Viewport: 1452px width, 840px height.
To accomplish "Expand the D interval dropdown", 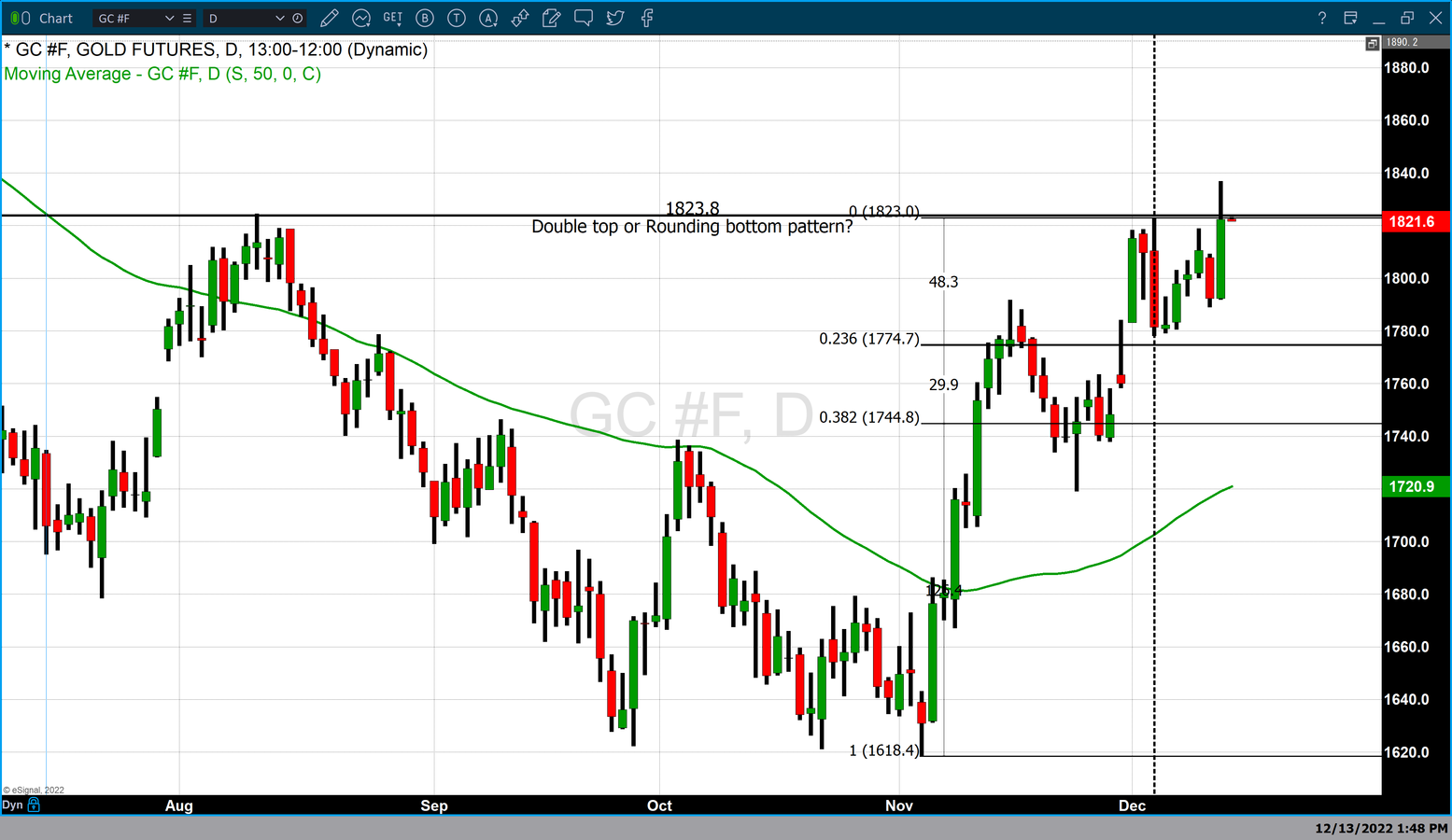I will point(279,18).
